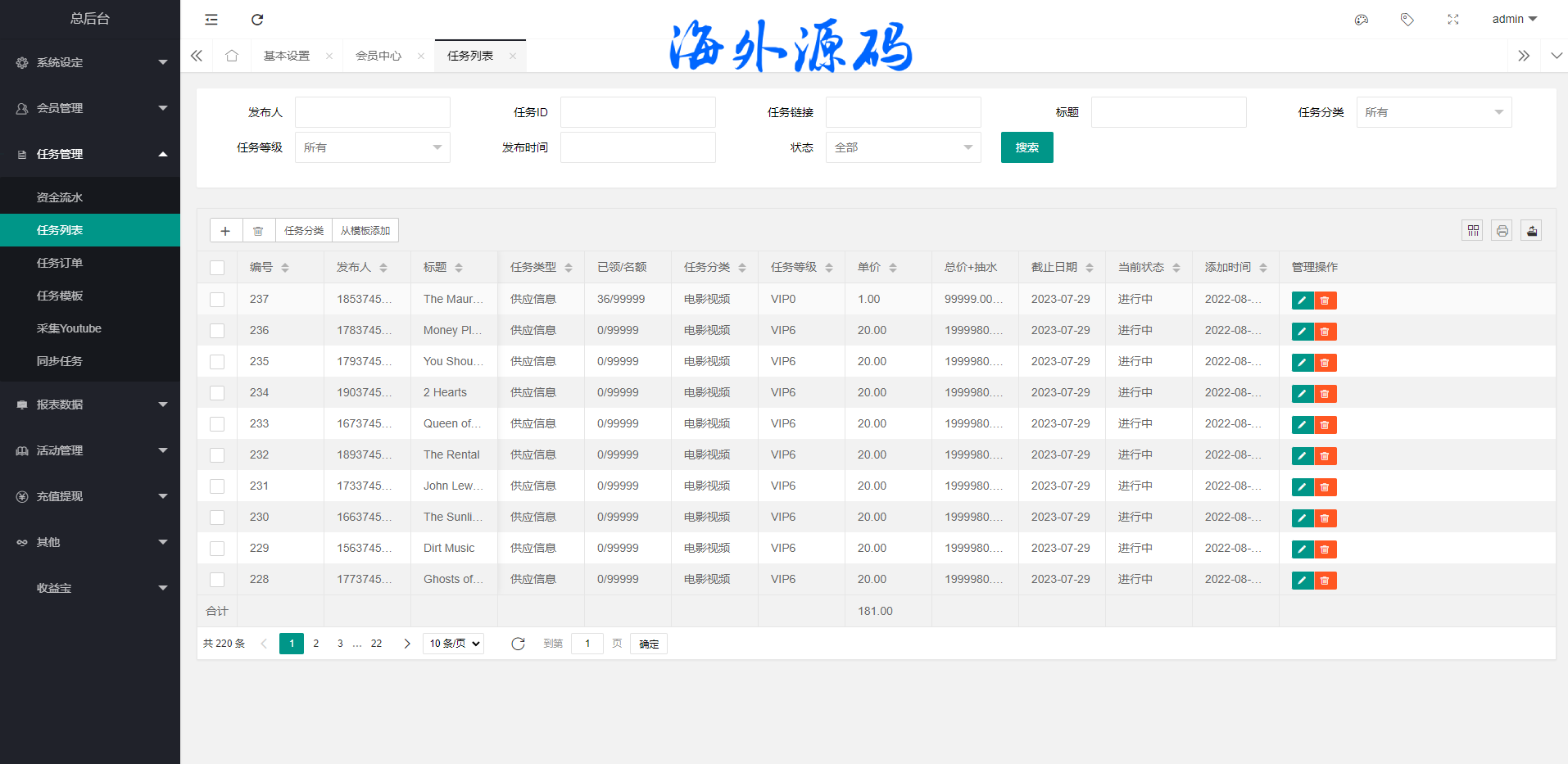Click the 从模板添加 button

point(365,231)
